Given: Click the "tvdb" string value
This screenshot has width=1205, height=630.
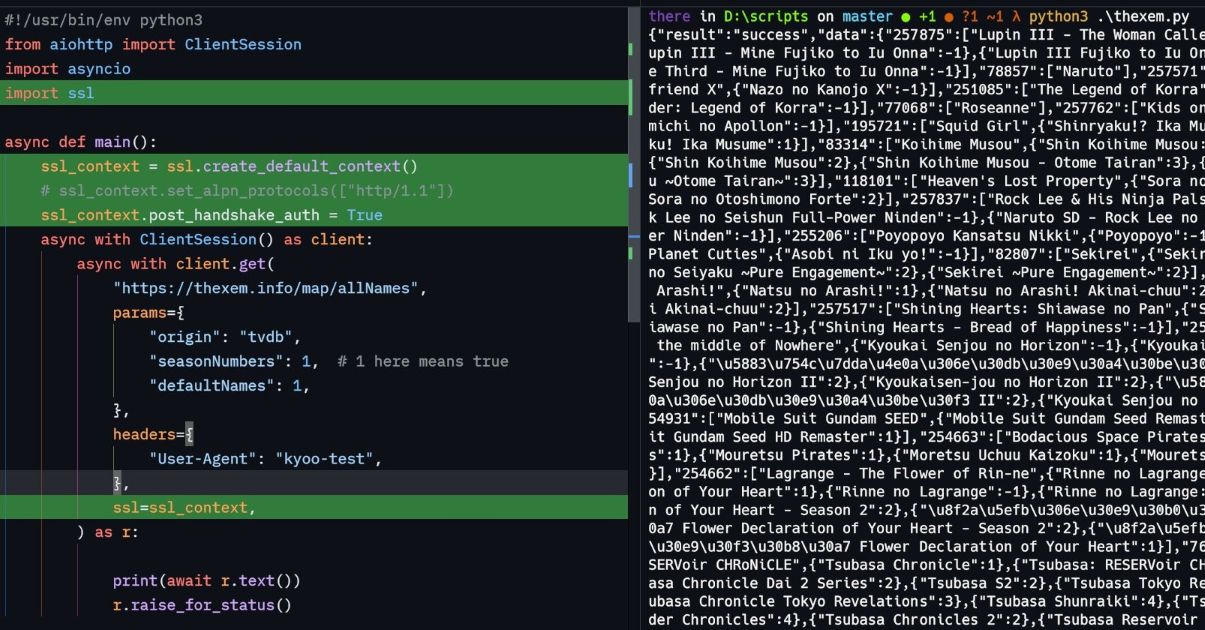Looking at the screenshot, I should [x=266, y=337].
